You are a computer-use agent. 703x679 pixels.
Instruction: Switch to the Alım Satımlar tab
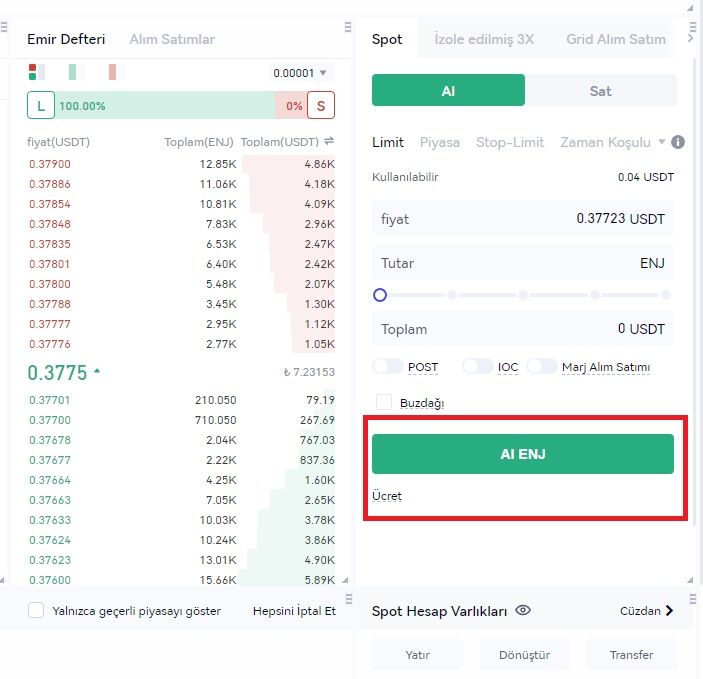171,39
